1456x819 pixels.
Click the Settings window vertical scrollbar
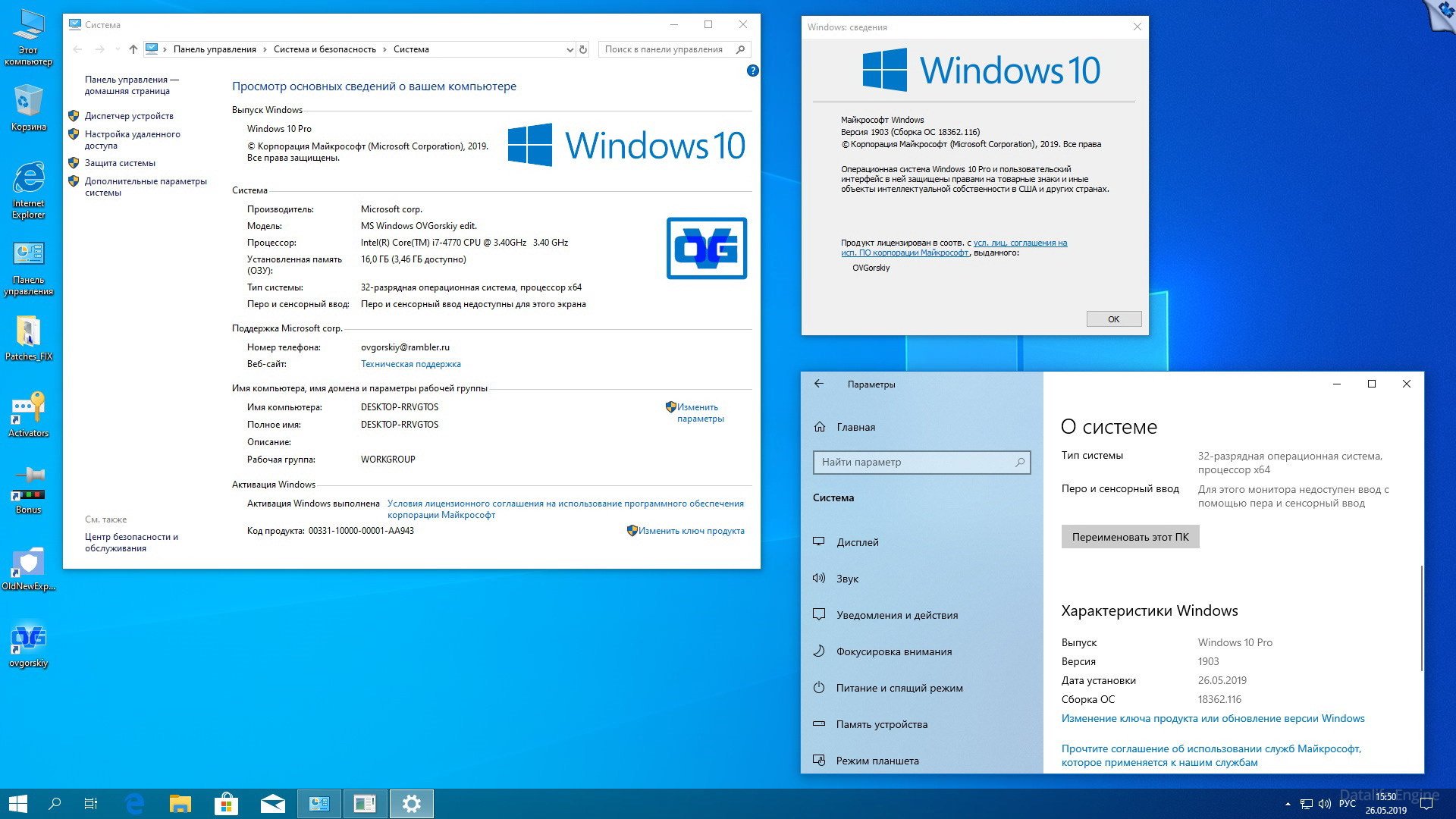1421,618
